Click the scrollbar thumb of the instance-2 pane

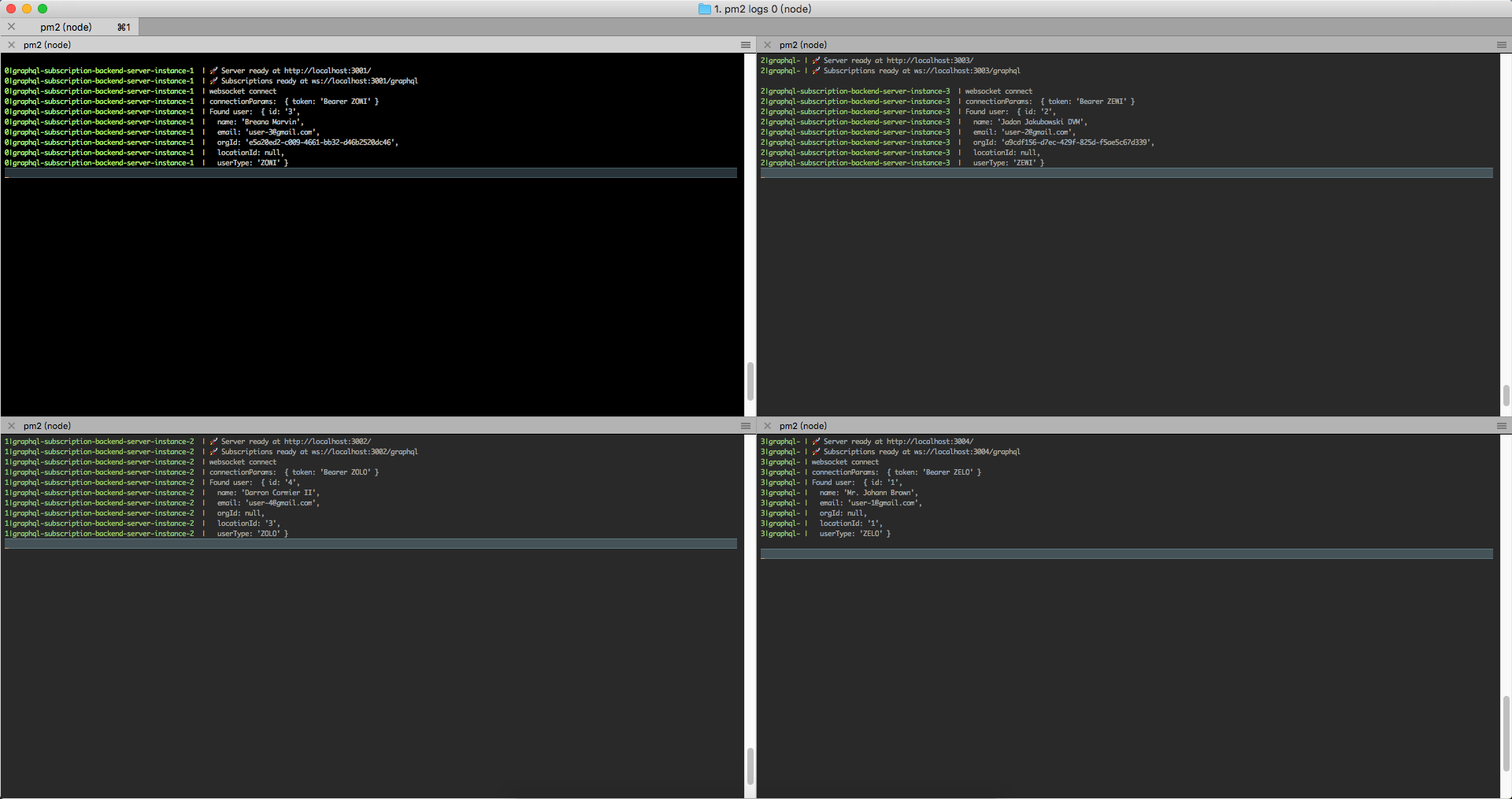750,764
